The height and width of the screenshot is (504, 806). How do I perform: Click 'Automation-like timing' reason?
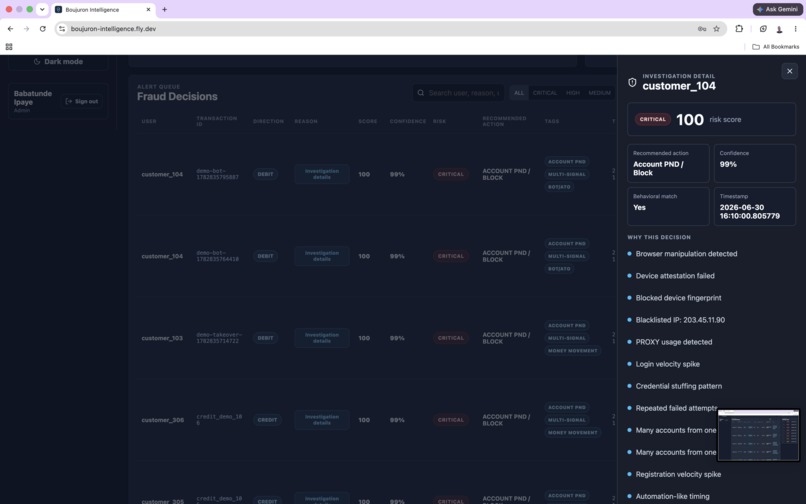(672, 496)
